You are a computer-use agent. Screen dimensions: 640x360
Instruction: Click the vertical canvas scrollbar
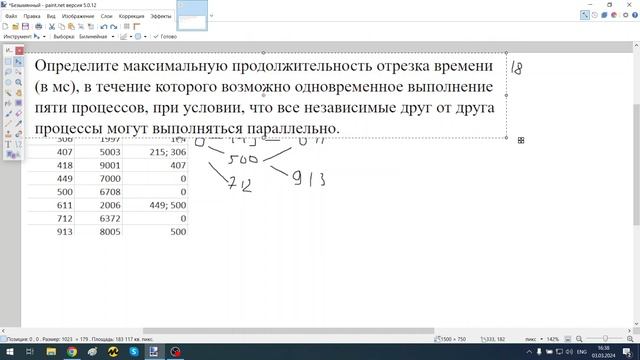[x=636, y=164]
